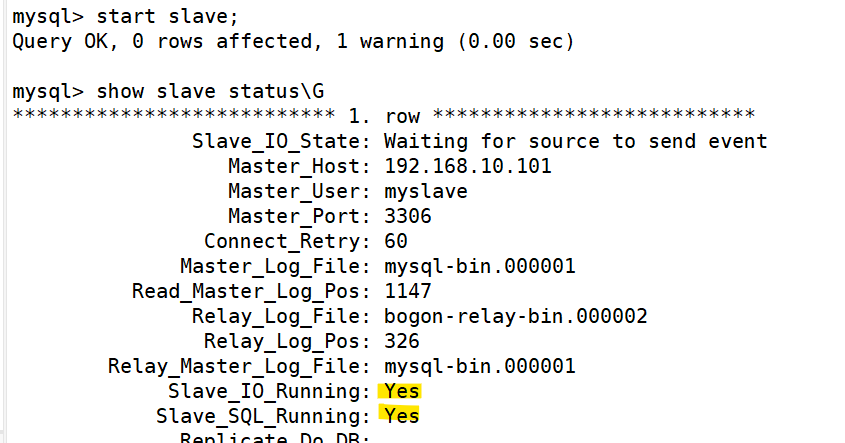Click the Query OK result line
Image resolution: width=845 pixels, height=443 pixels.
pos(294,41)
